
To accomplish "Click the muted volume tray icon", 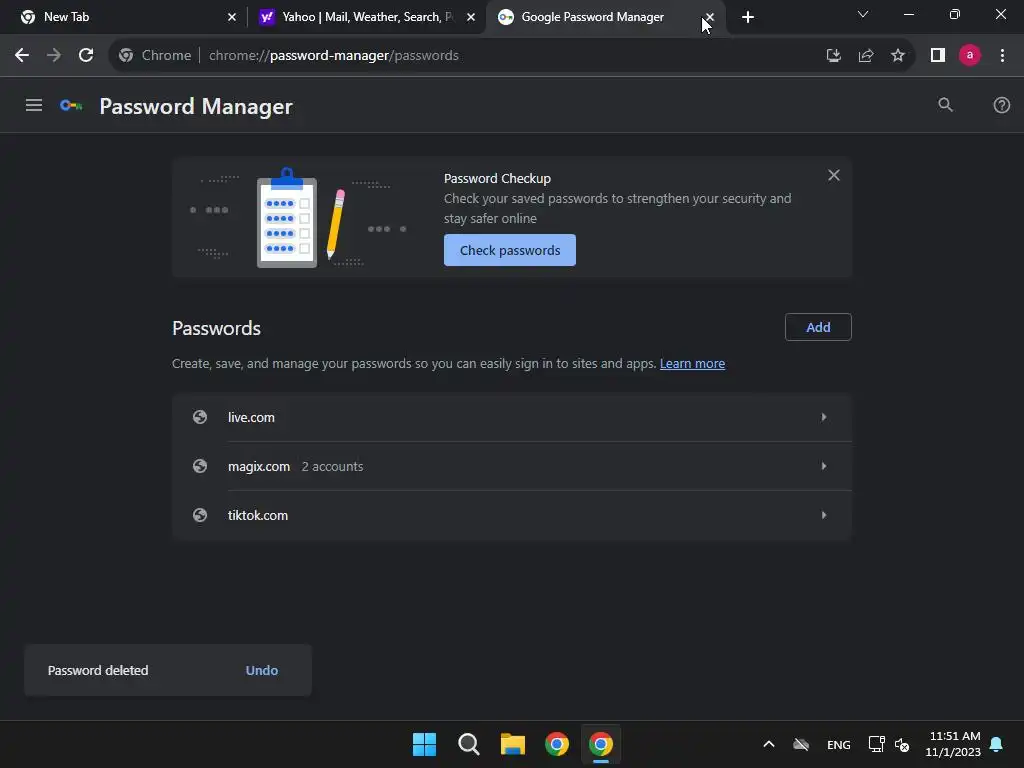I will 902,744.
